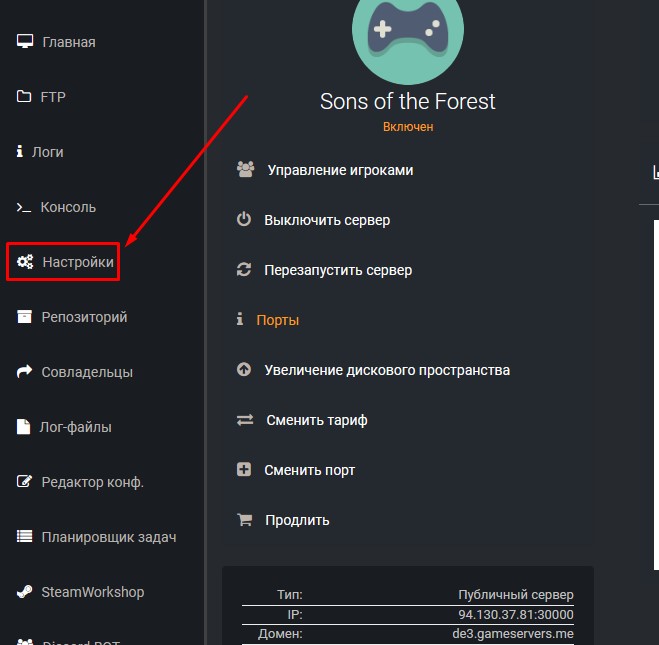The image size is (659, 645).
Task: Click the terminal prompt icon for Консоль
Action: (x=24, y=207)
